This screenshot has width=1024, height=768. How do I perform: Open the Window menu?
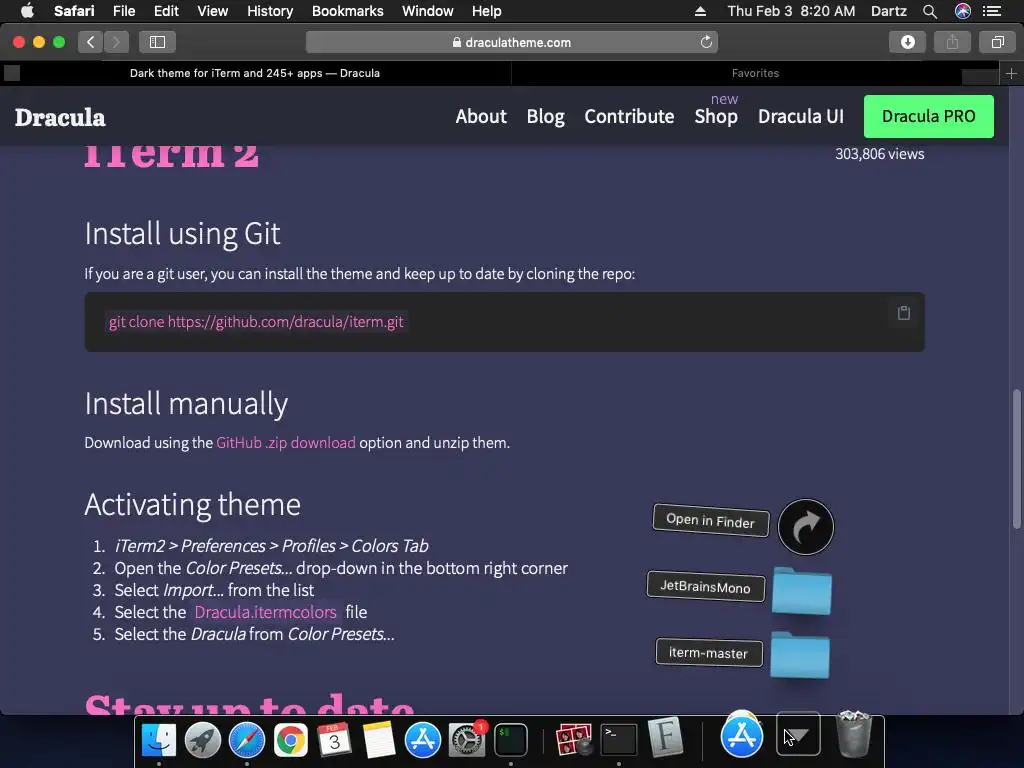(x=428, y=11)
